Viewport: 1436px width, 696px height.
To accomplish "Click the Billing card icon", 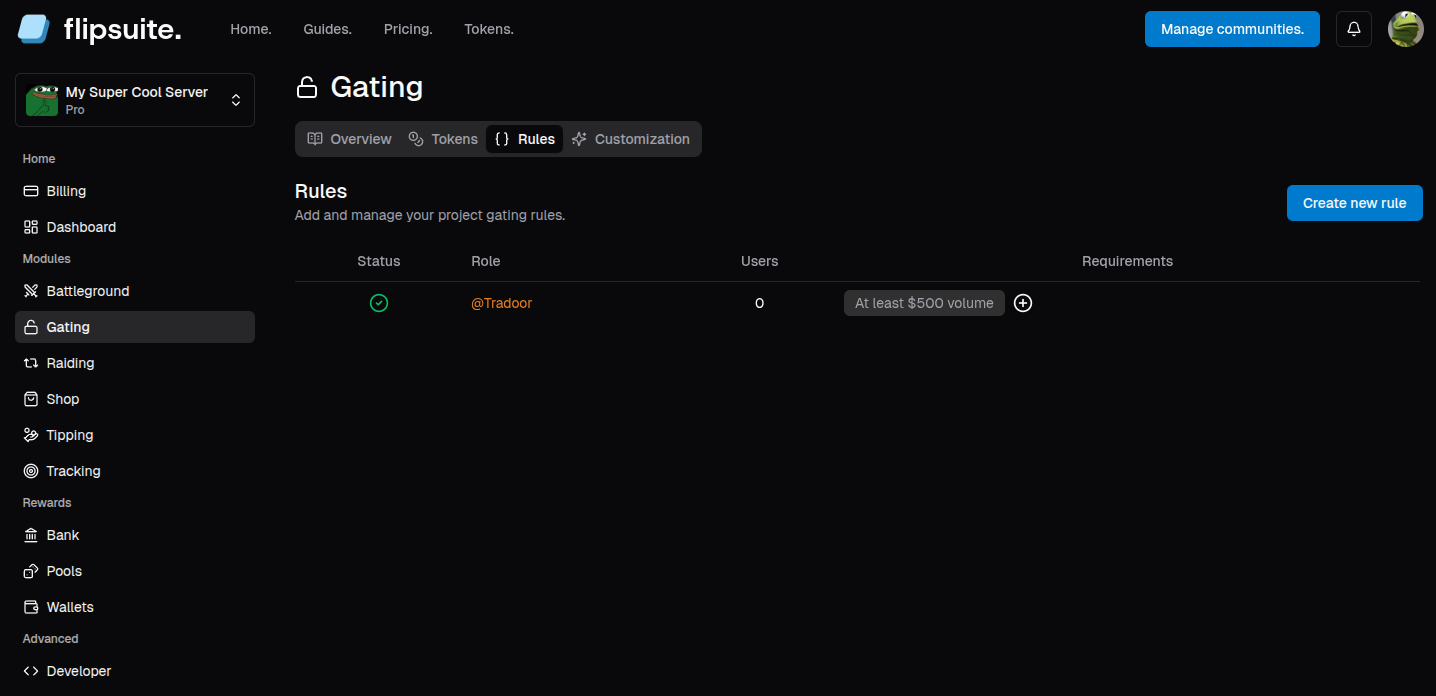I will [x=31, y=191].
